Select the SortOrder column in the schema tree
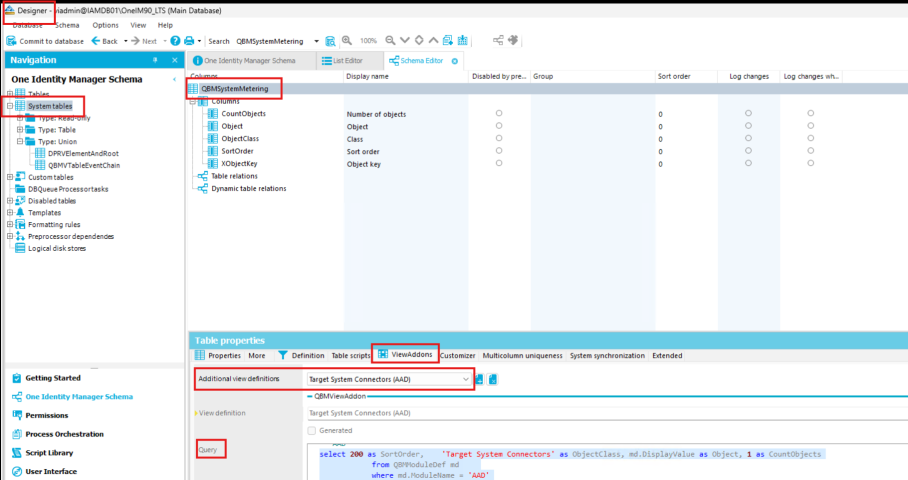Viewport: 908px width, 480px height. (237, 151)
